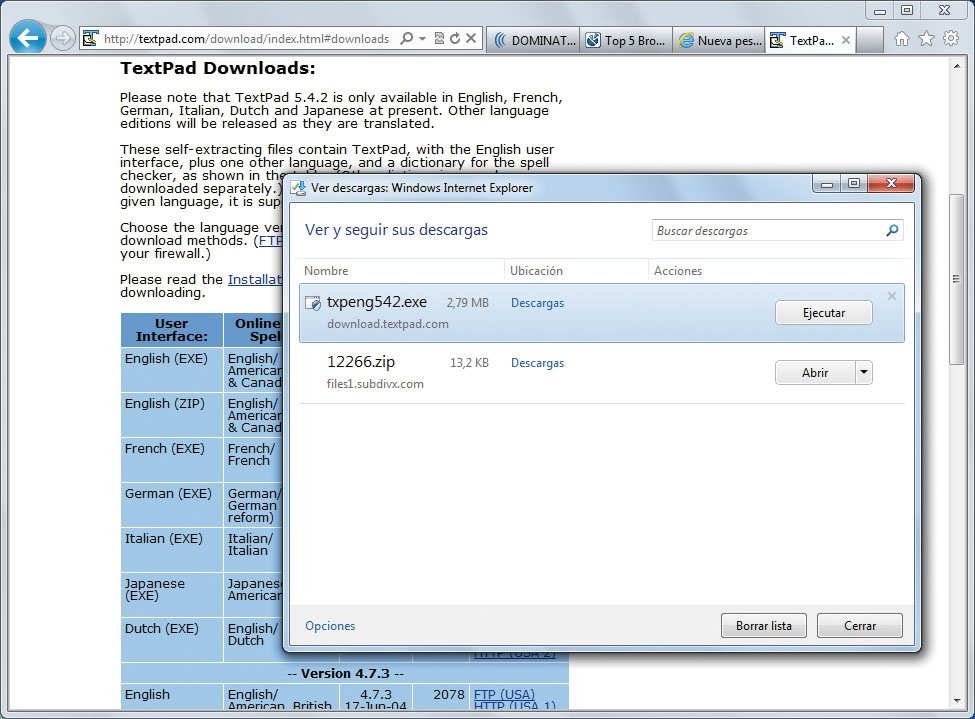Image resolution: width=975 pixels, height=719 pixels.
Task: Click the txpeng542.exe file icon
Action: click(x=313, y=303)
